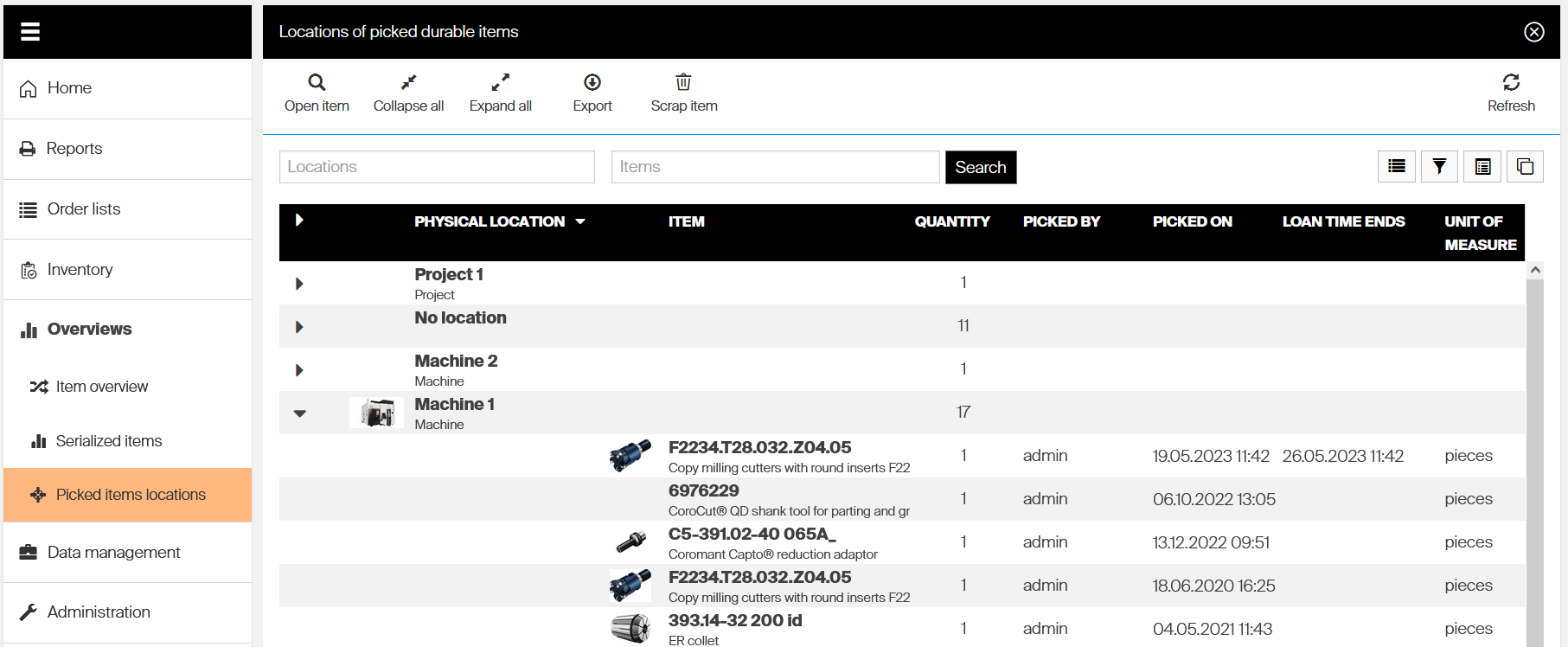
Task: Toggle the hamburger sidebar menu
Action: (30, 32)
